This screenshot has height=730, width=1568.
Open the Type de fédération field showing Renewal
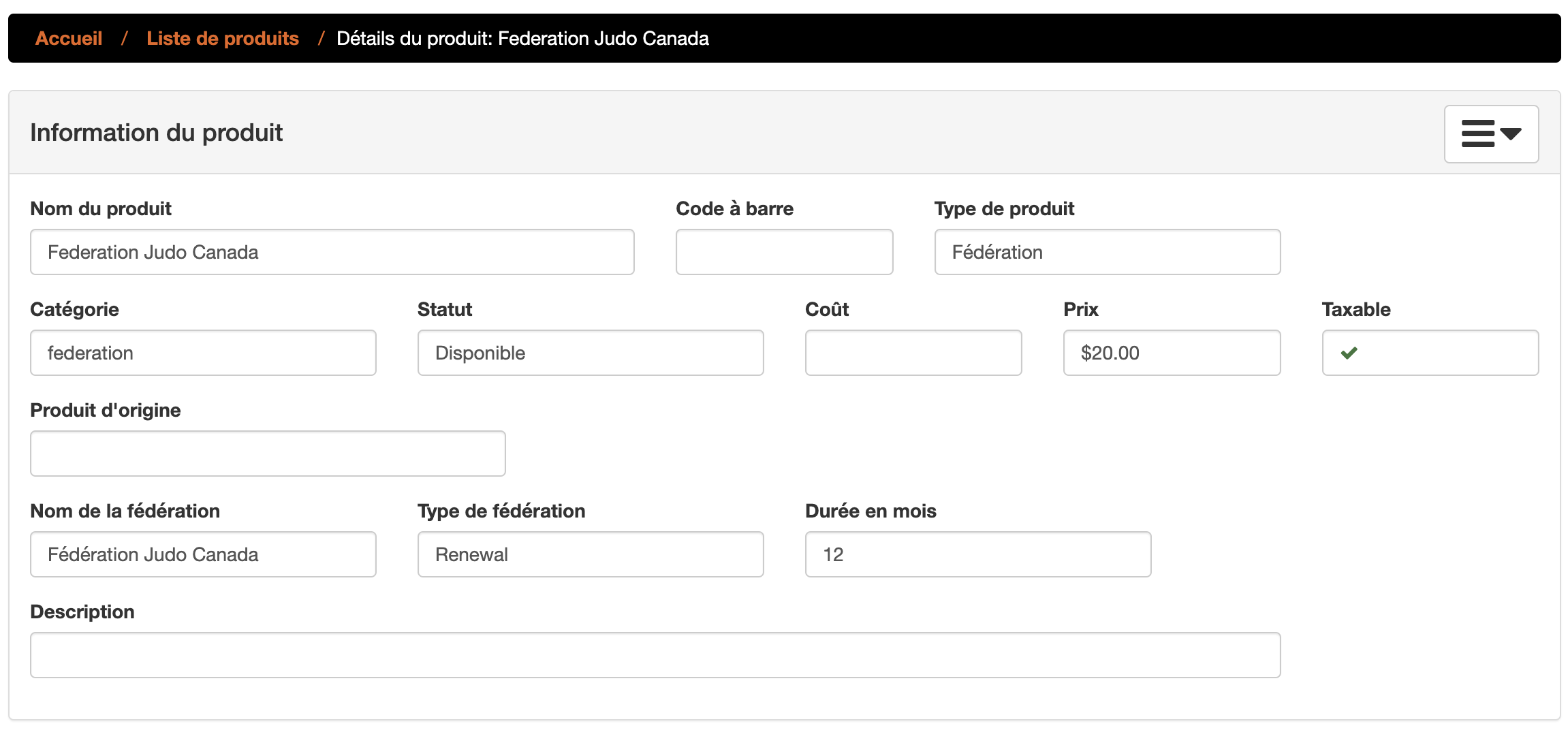(x=590, y=554)
